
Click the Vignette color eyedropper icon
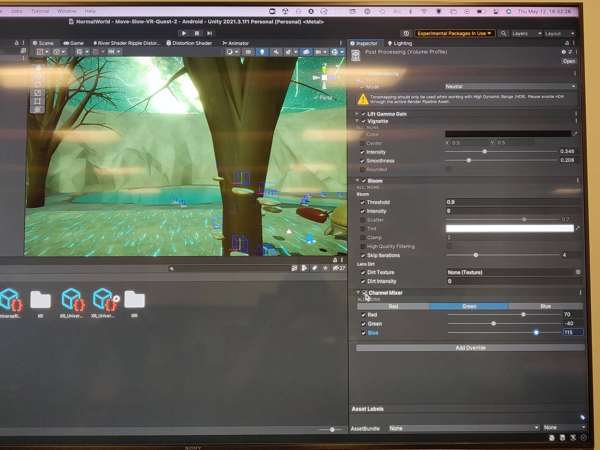tap(575, 133)
